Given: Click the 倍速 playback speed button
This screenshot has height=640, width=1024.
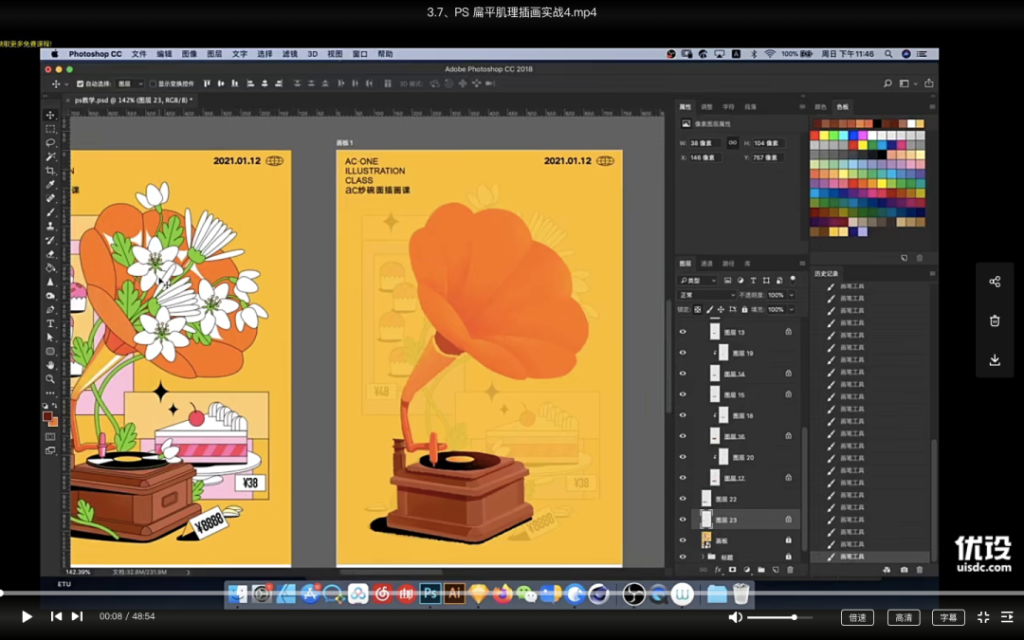Looking at the screenshot, I should point(856,617).
